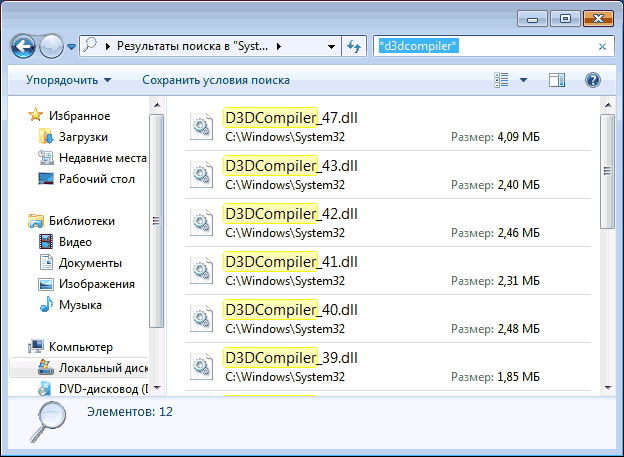The image size is (624, 457).
Task: Click the Загрузки folder icon
Action: point(46,137)
